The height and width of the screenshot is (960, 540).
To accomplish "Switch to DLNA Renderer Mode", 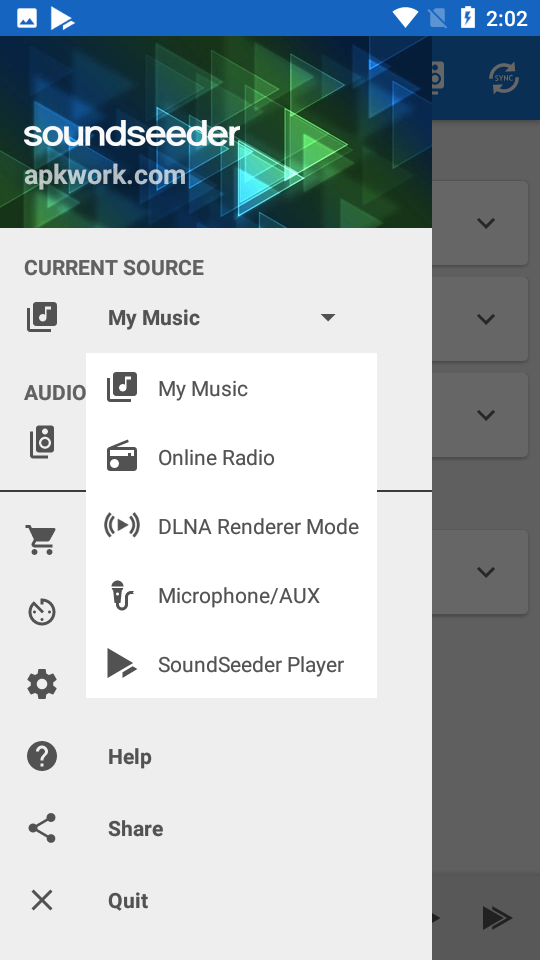I will 231,527.
